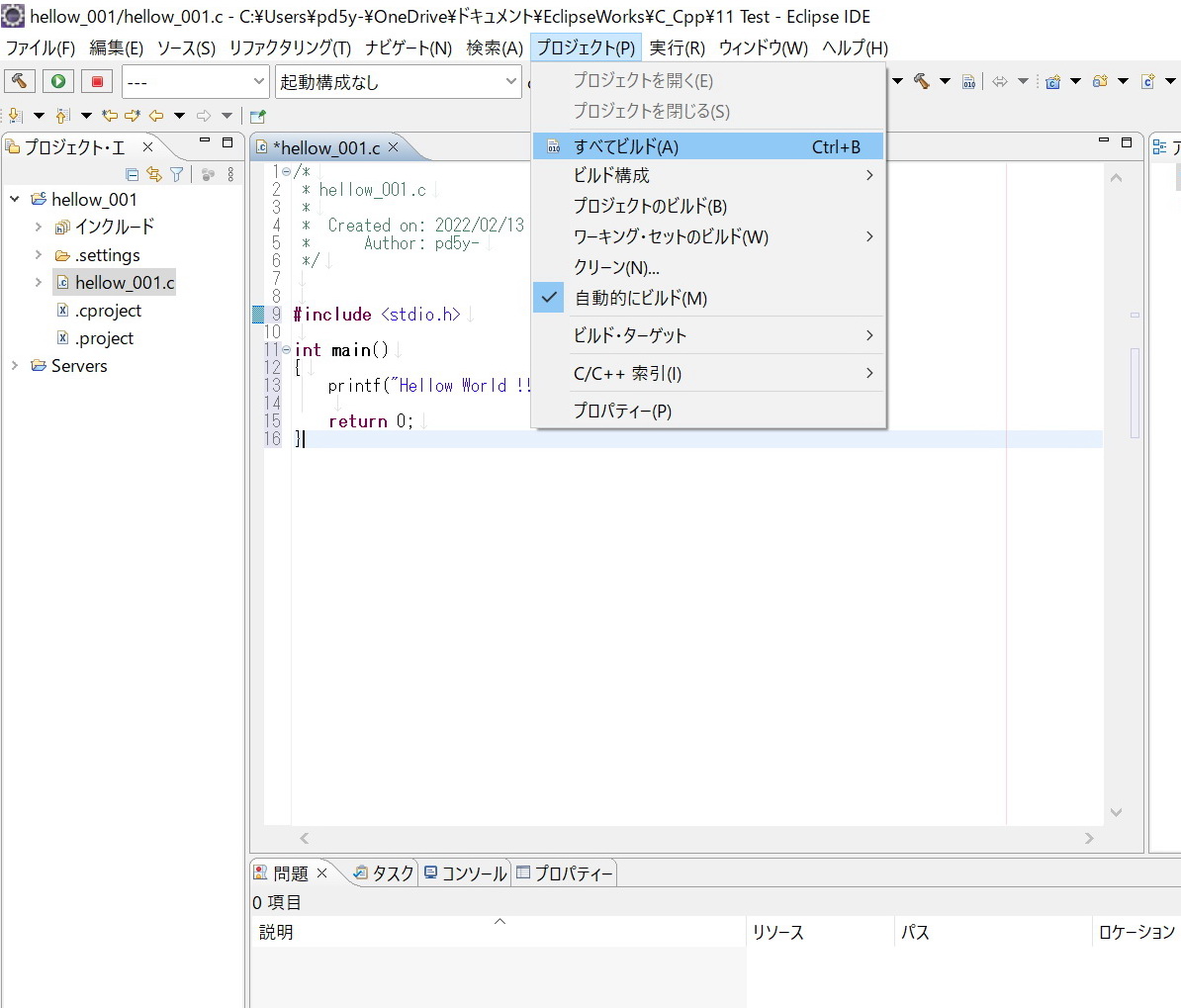1181x1008 pixels.
Task: Click the green Run launch button
Action: click(x=58, y=81)
